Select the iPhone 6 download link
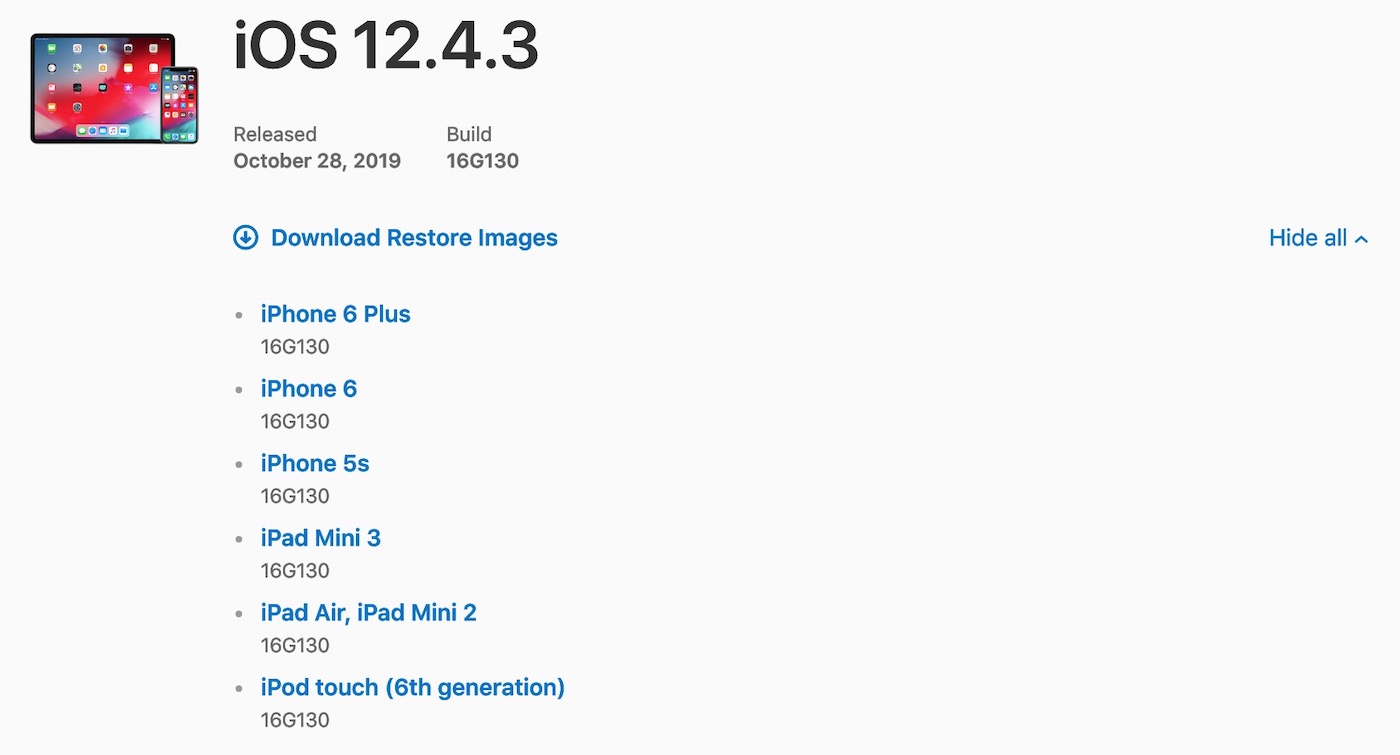 point(309,388)
